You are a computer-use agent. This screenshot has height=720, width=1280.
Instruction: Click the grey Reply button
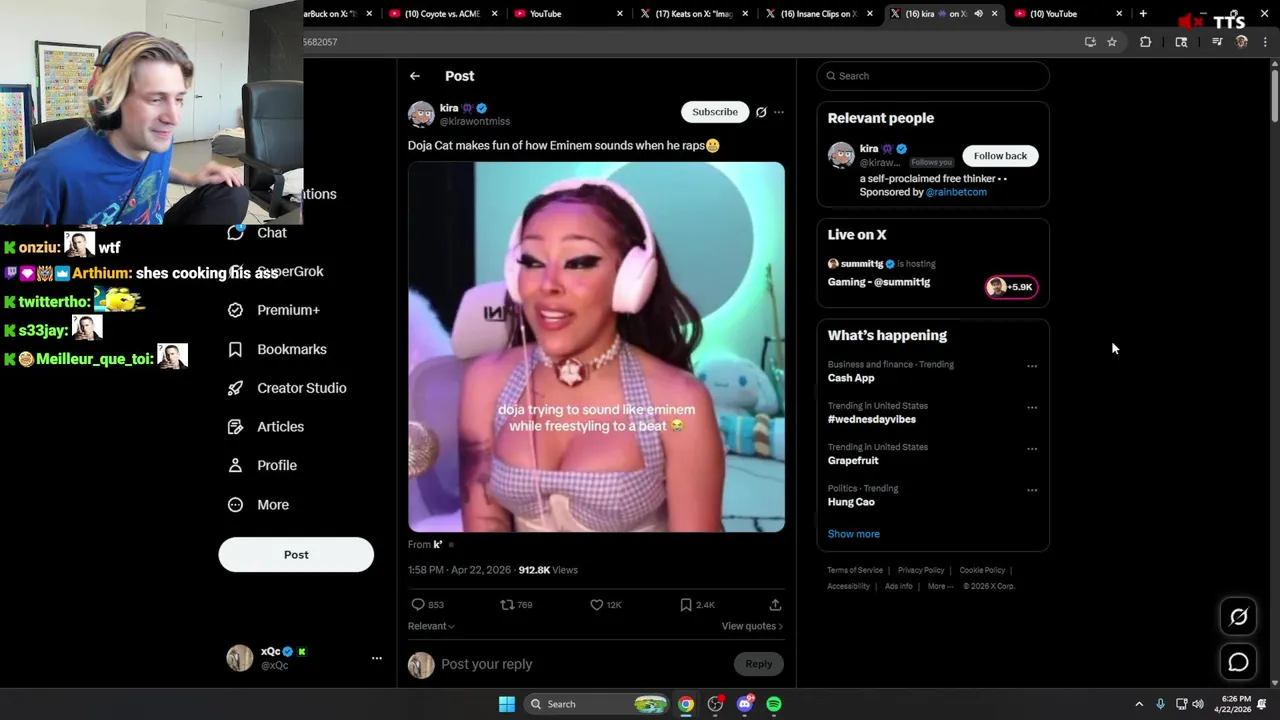click(x=758, y=664)
